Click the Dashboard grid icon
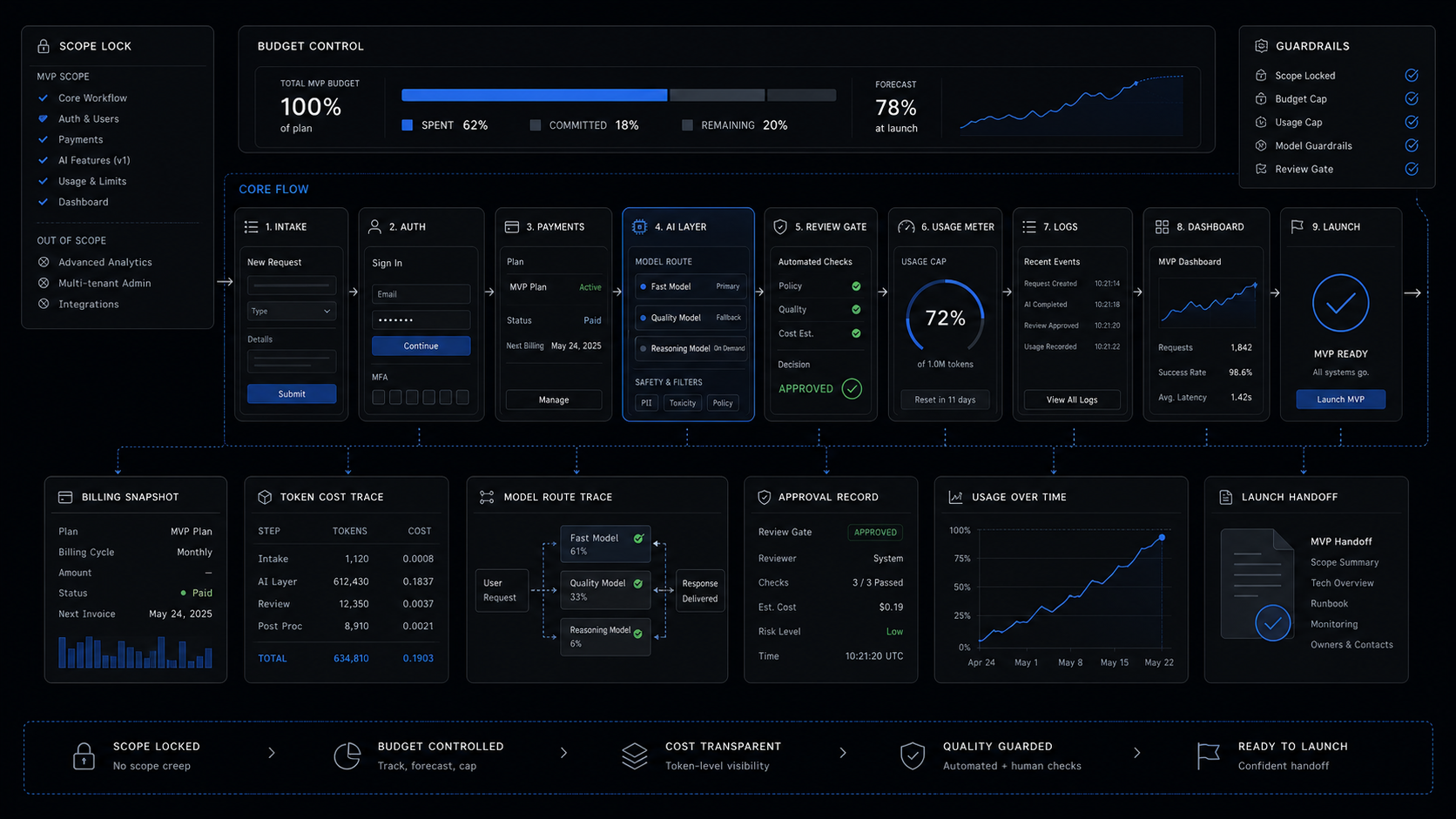Screen dimensions: 1456x819 tap(1162, 227)
